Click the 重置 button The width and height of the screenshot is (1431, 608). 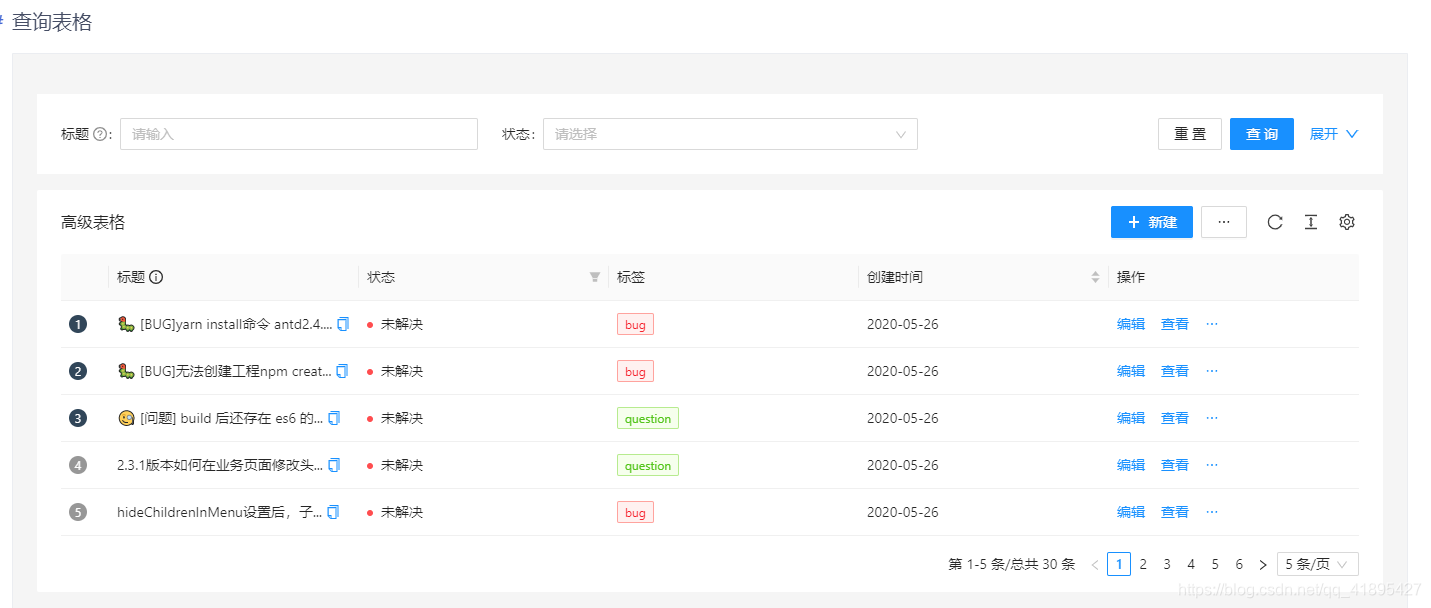pyautogui.click(x=1190, y=134)
